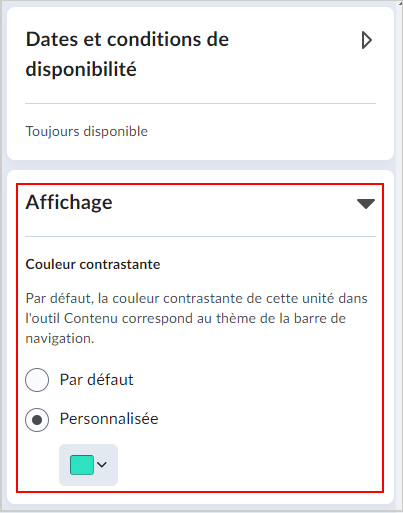The image size is (403, 513).
Task: Select the Personnalisée radio button
Action: click(37, 420)
